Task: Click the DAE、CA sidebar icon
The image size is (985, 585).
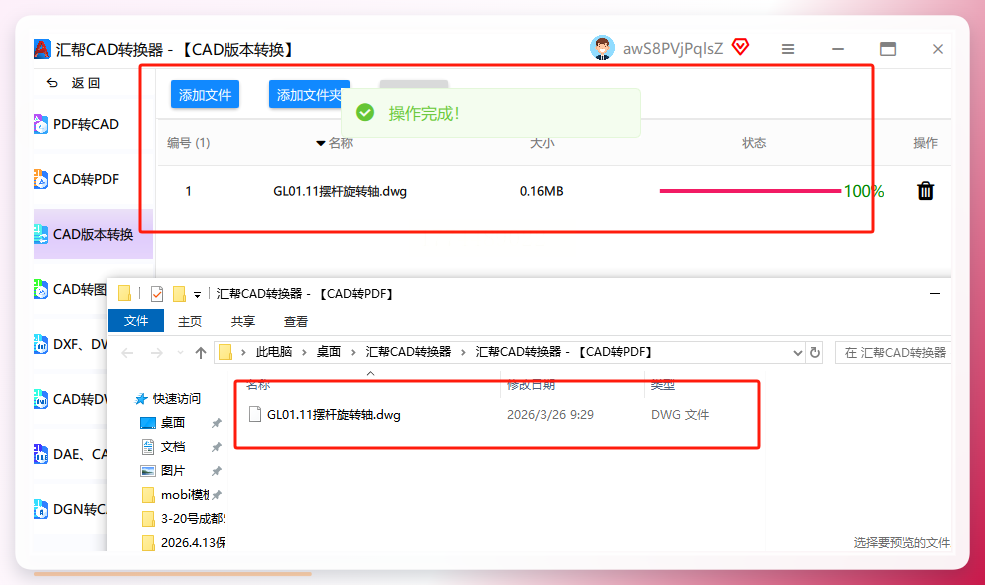Action: [41, 454]
